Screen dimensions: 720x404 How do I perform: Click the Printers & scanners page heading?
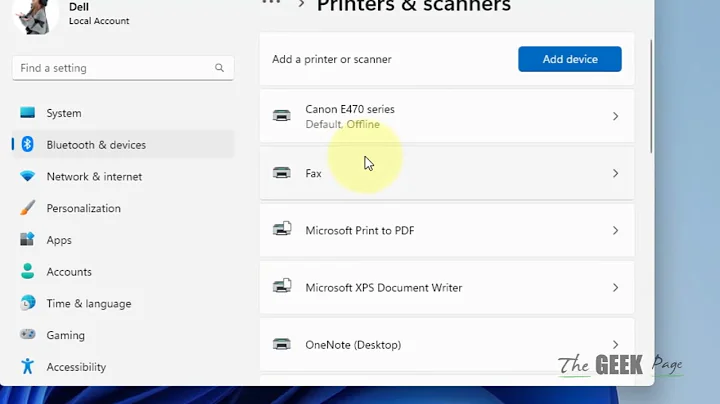[x=414, y=6]
